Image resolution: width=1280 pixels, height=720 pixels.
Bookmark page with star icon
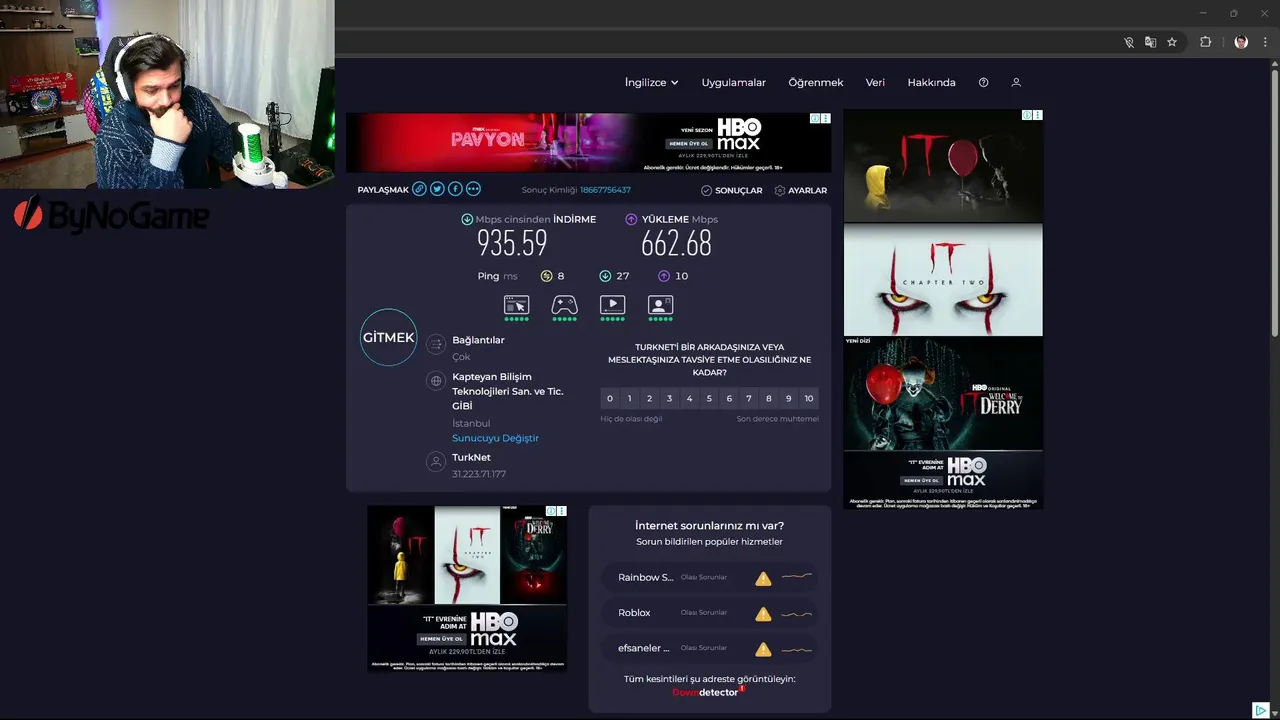pyautogui.click(x=1172, y=42)
